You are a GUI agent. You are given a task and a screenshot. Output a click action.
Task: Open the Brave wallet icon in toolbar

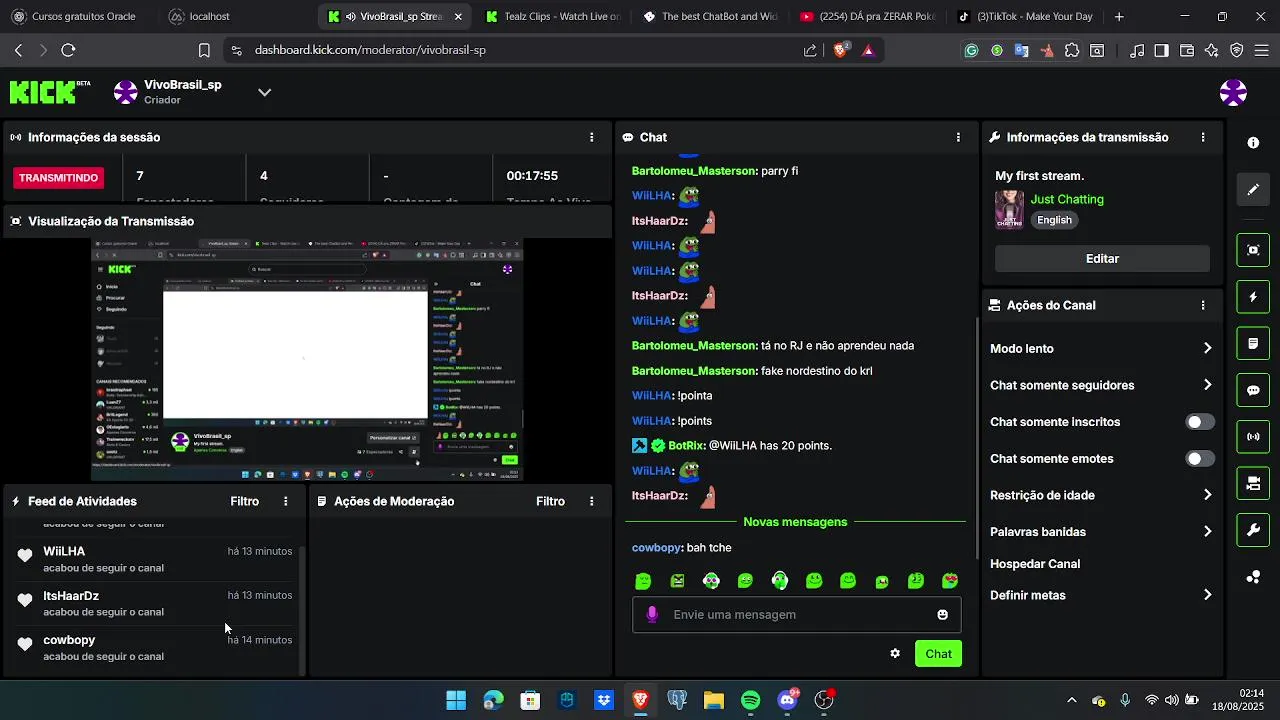tap(1187, 50)
